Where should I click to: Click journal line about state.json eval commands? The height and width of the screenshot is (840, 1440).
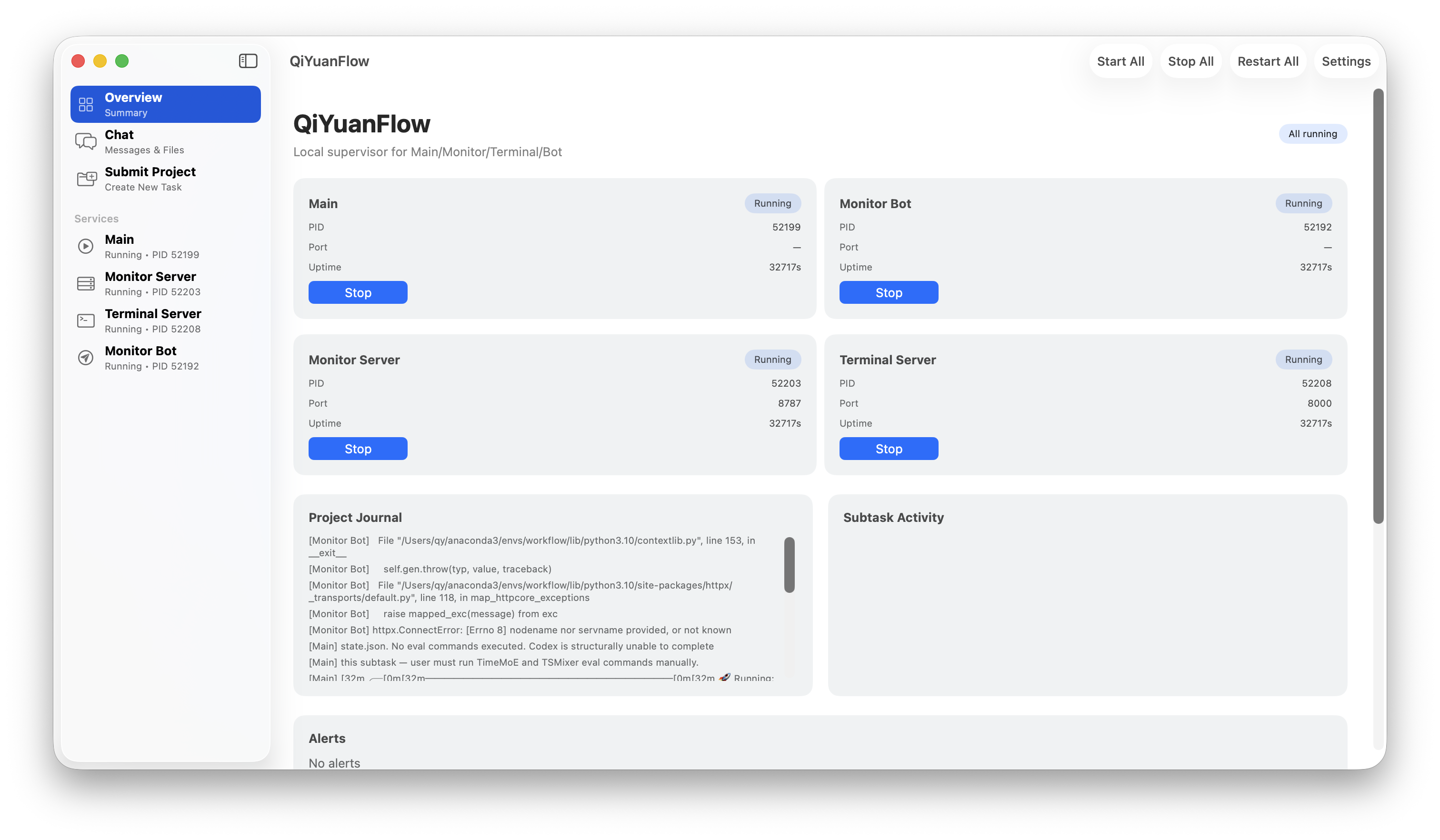[x=511, y=646]
